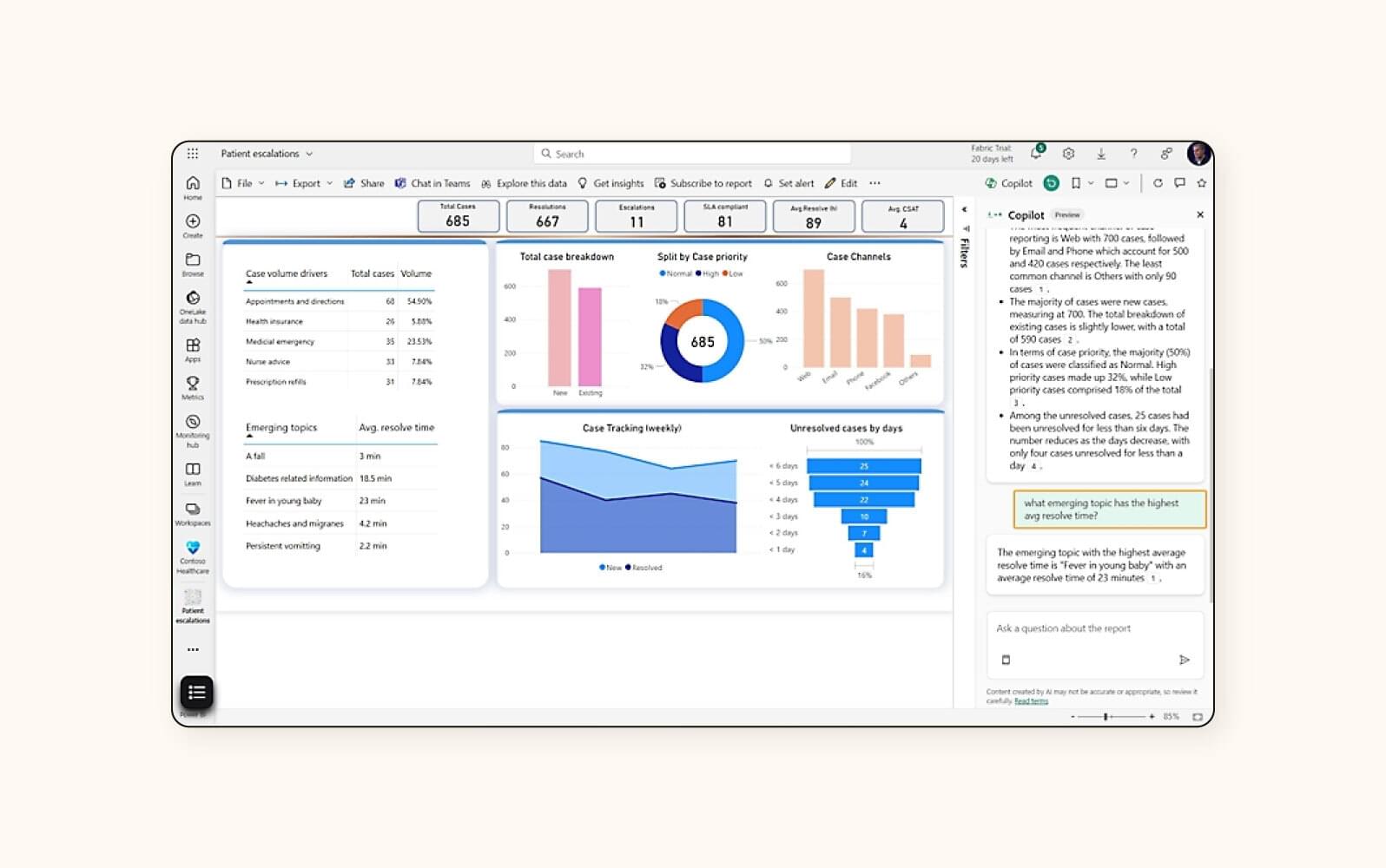
Task: Add report to favorites star
Action: [x=1202, y=183]
